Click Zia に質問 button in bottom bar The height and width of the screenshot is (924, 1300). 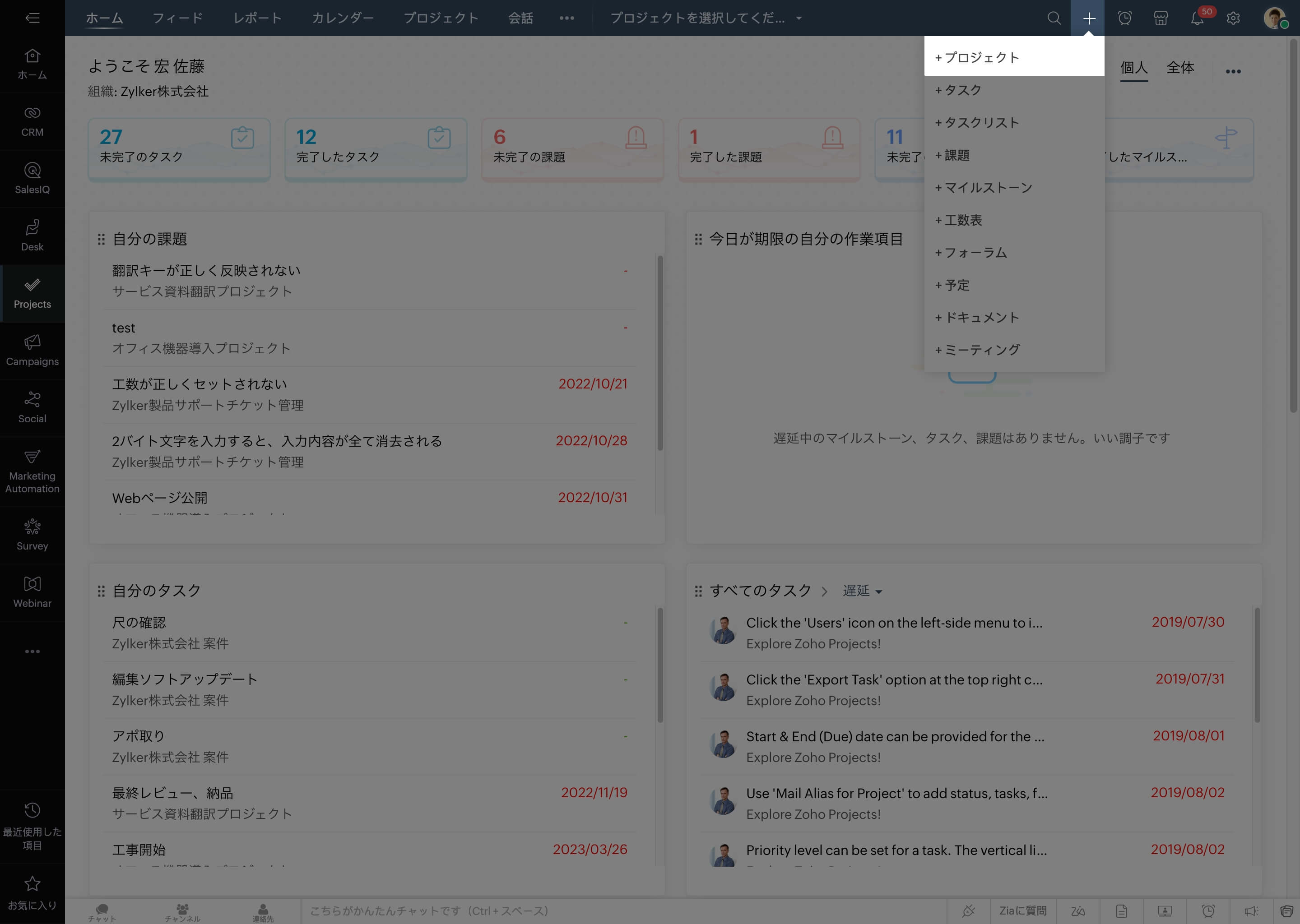(x=1023, y=911)
